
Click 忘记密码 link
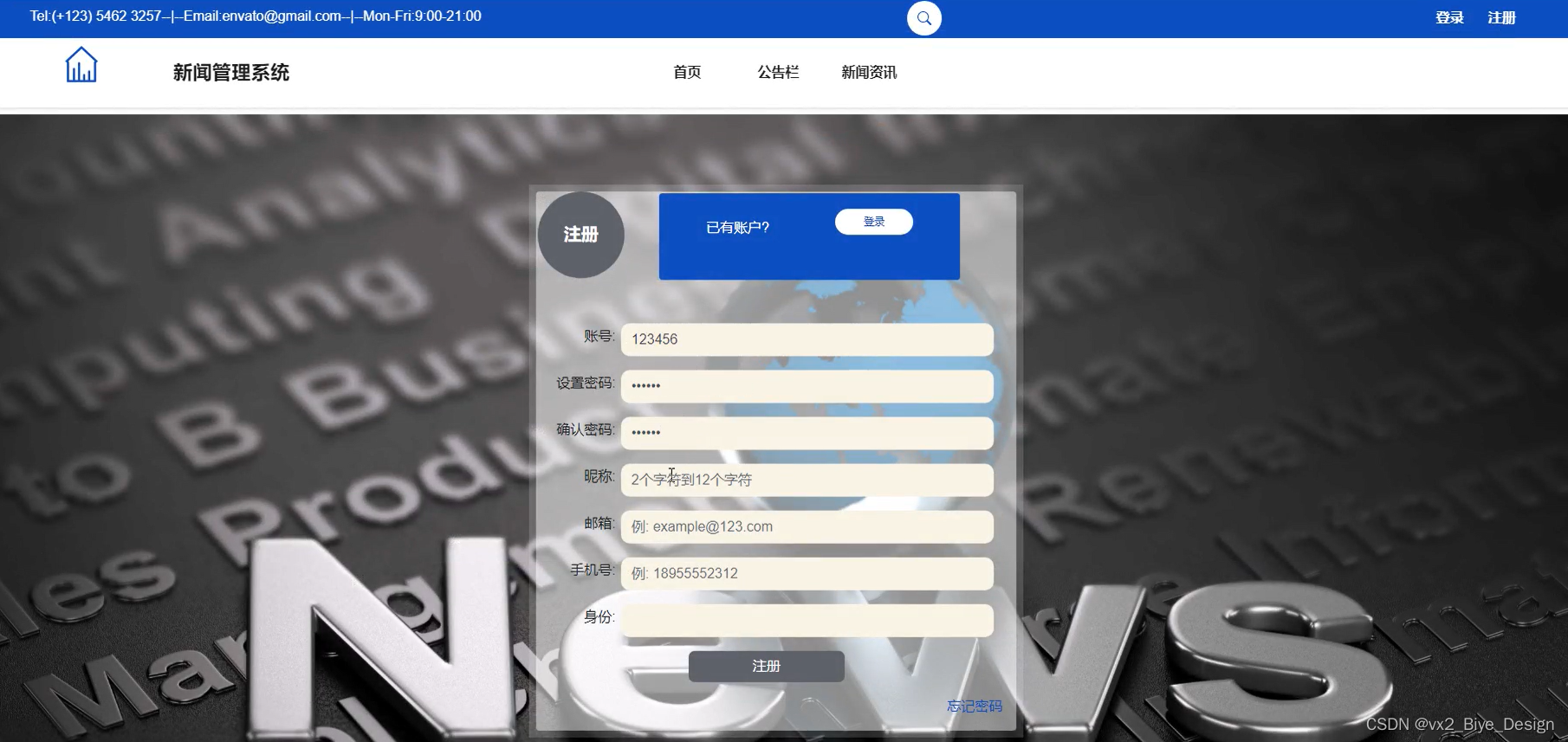click(975, 707)
